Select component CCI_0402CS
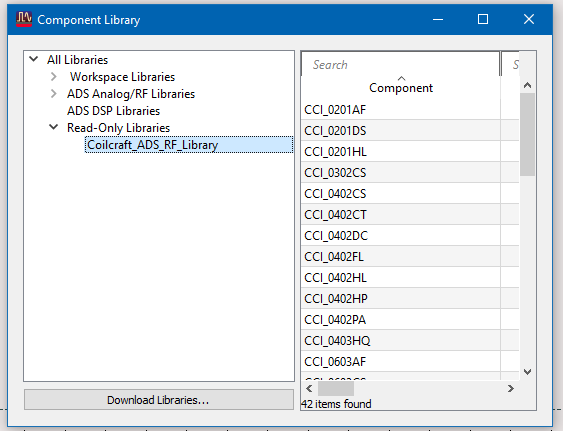Image resolution: width=563 pixels, height=431 pixels. point(401,194)
